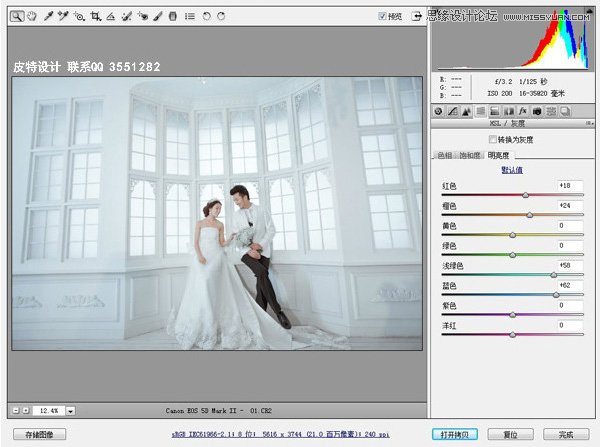Choose the Straighten tool
600x447 pixels.
coord(110,17)
